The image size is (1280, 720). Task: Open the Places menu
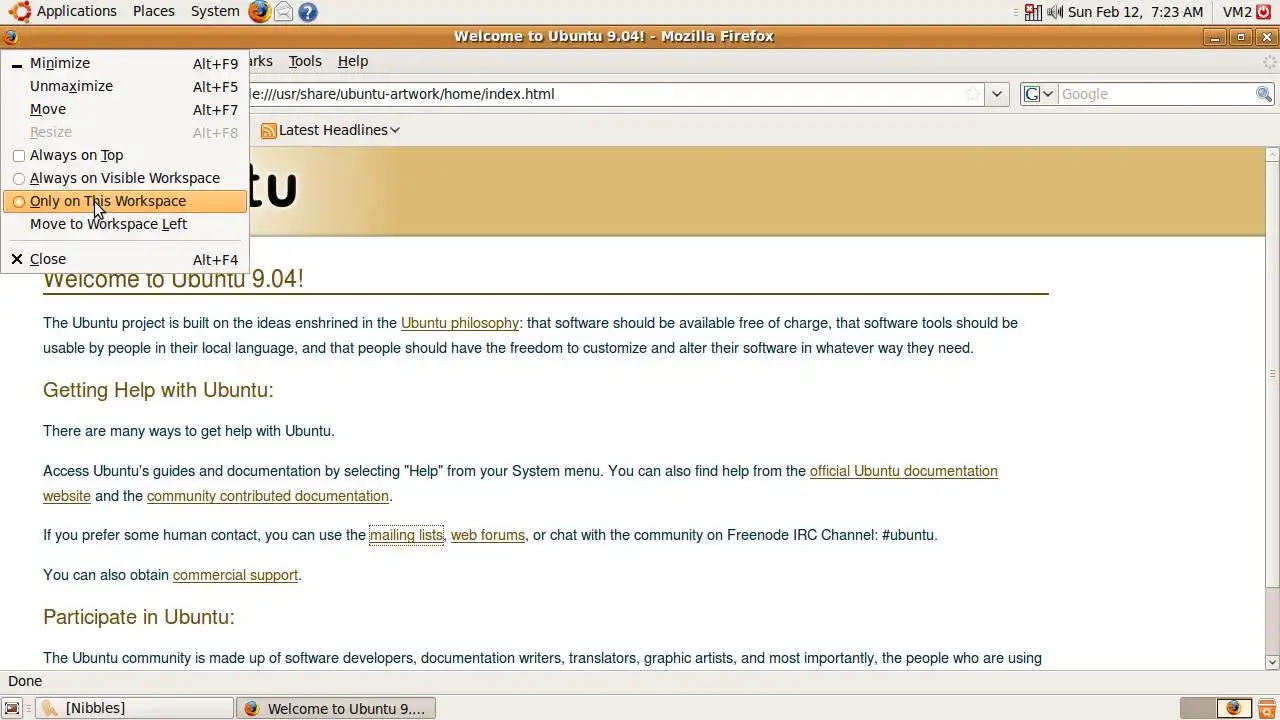(154, 11)
